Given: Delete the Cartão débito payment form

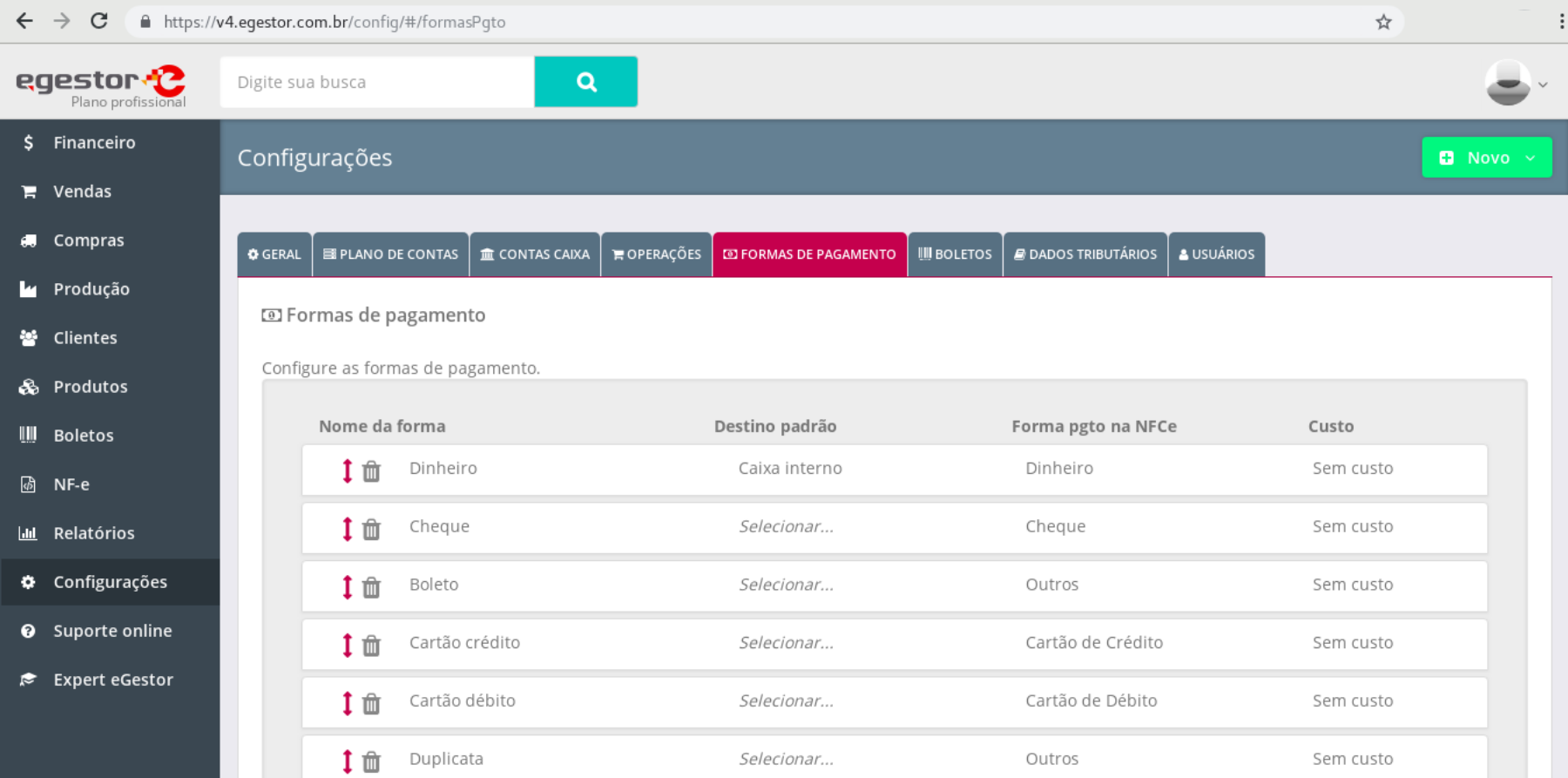Looking at the screenshot, I should tap(372, 703).
